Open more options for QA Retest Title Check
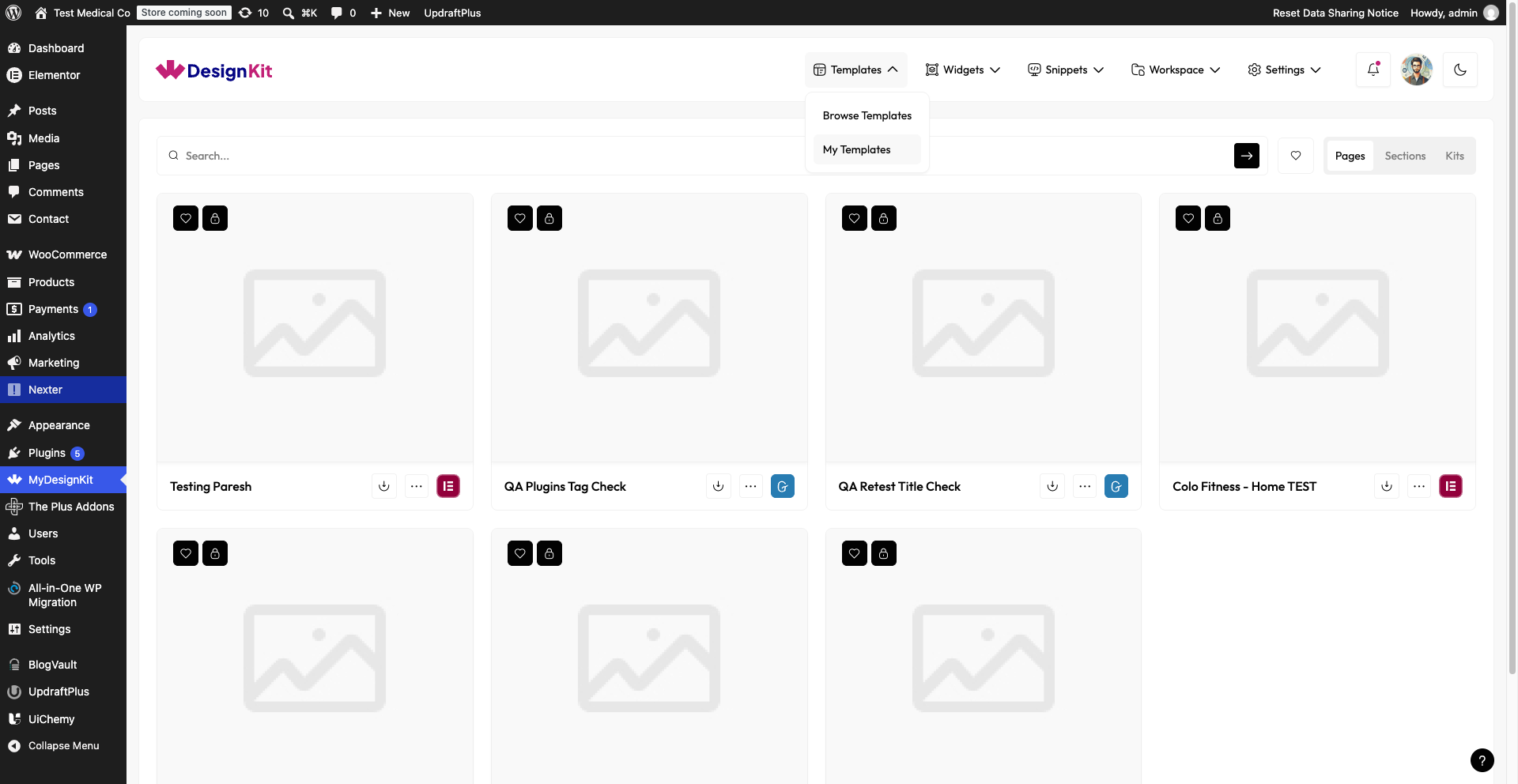The height and width of the screenshot is (784, 1518). tap(1085, 486)
